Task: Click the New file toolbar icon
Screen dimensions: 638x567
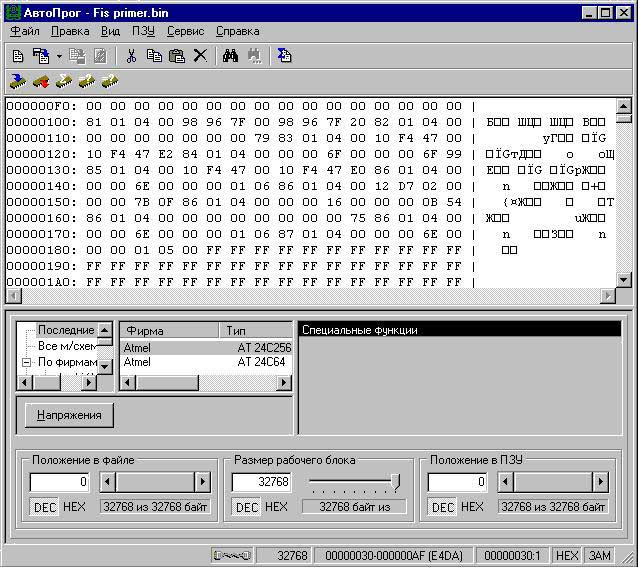Action: (18, 56)
